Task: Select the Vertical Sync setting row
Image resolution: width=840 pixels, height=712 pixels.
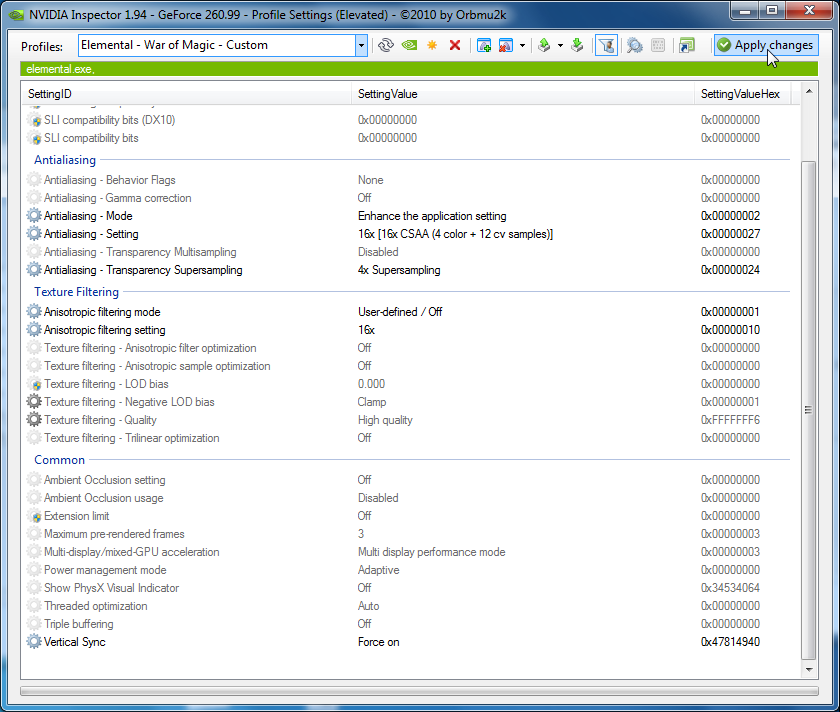Action: pos(74,642)
